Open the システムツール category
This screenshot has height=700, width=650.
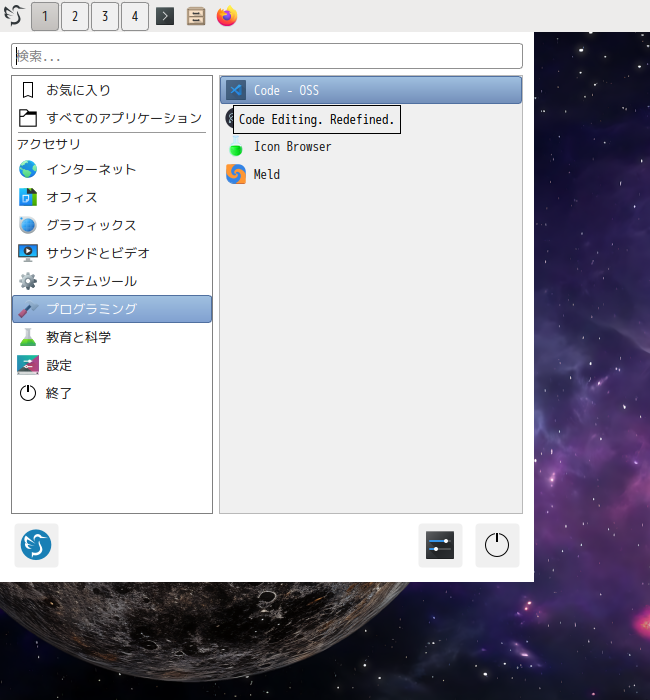tap(112, 281)
